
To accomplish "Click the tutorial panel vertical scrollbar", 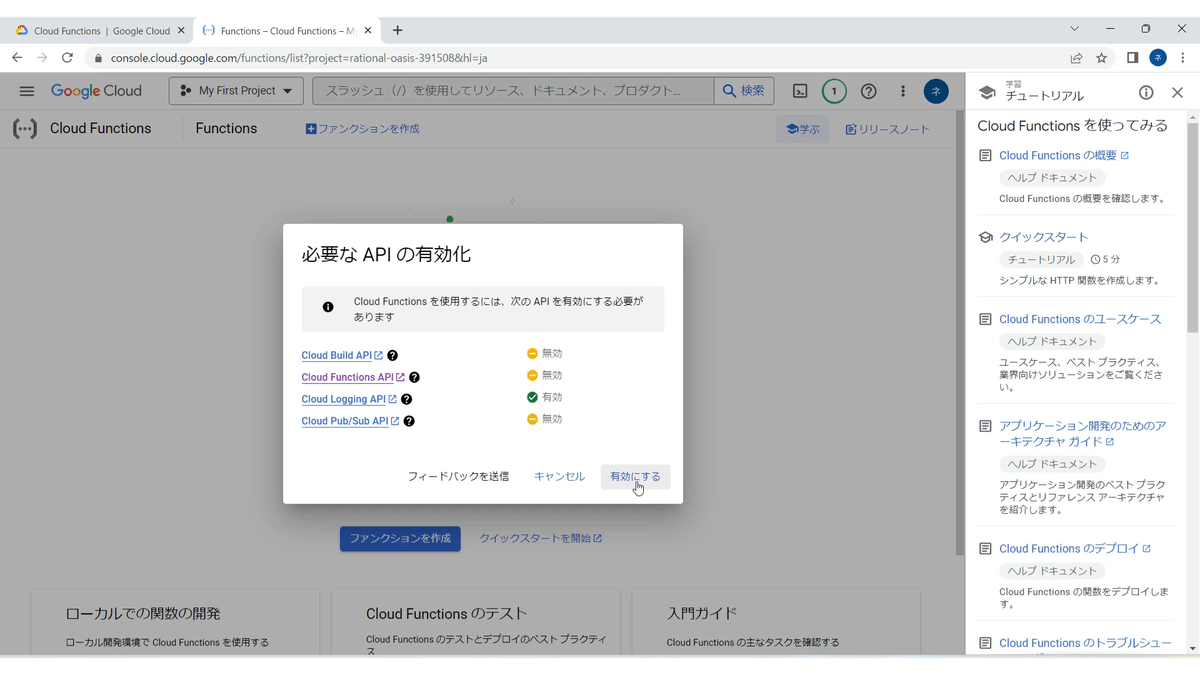I will coord(1192,229).
